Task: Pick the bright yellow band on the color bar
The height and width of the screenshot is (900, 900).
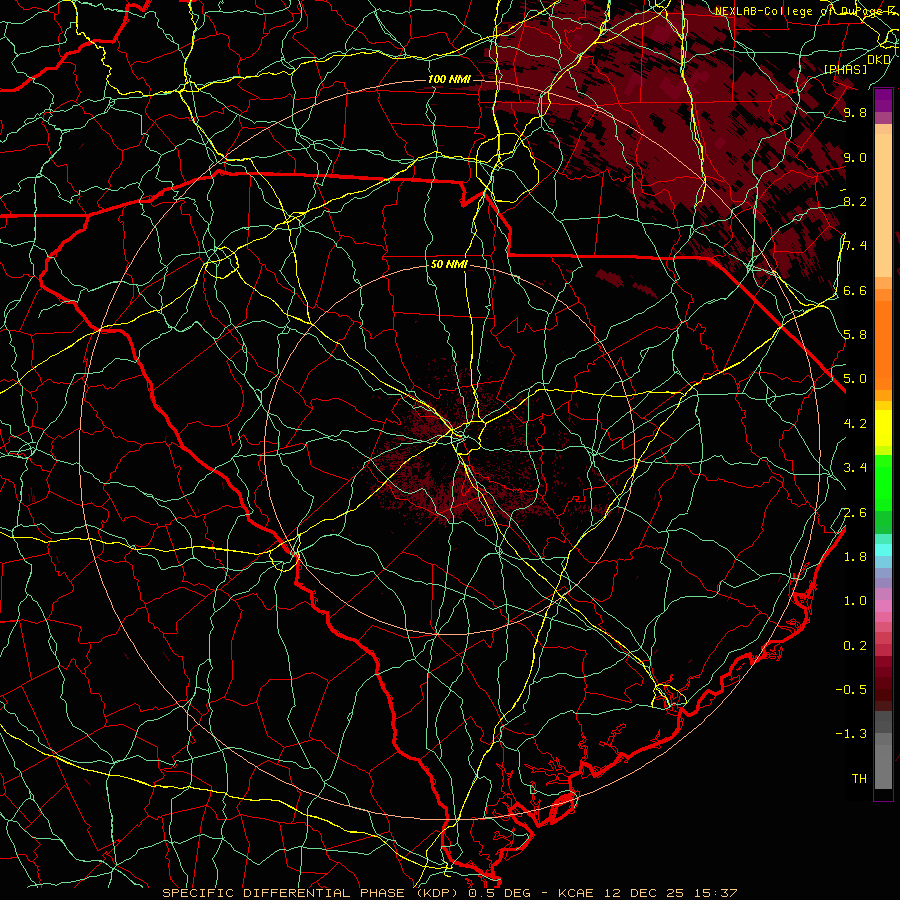Action: pos(883,428)
